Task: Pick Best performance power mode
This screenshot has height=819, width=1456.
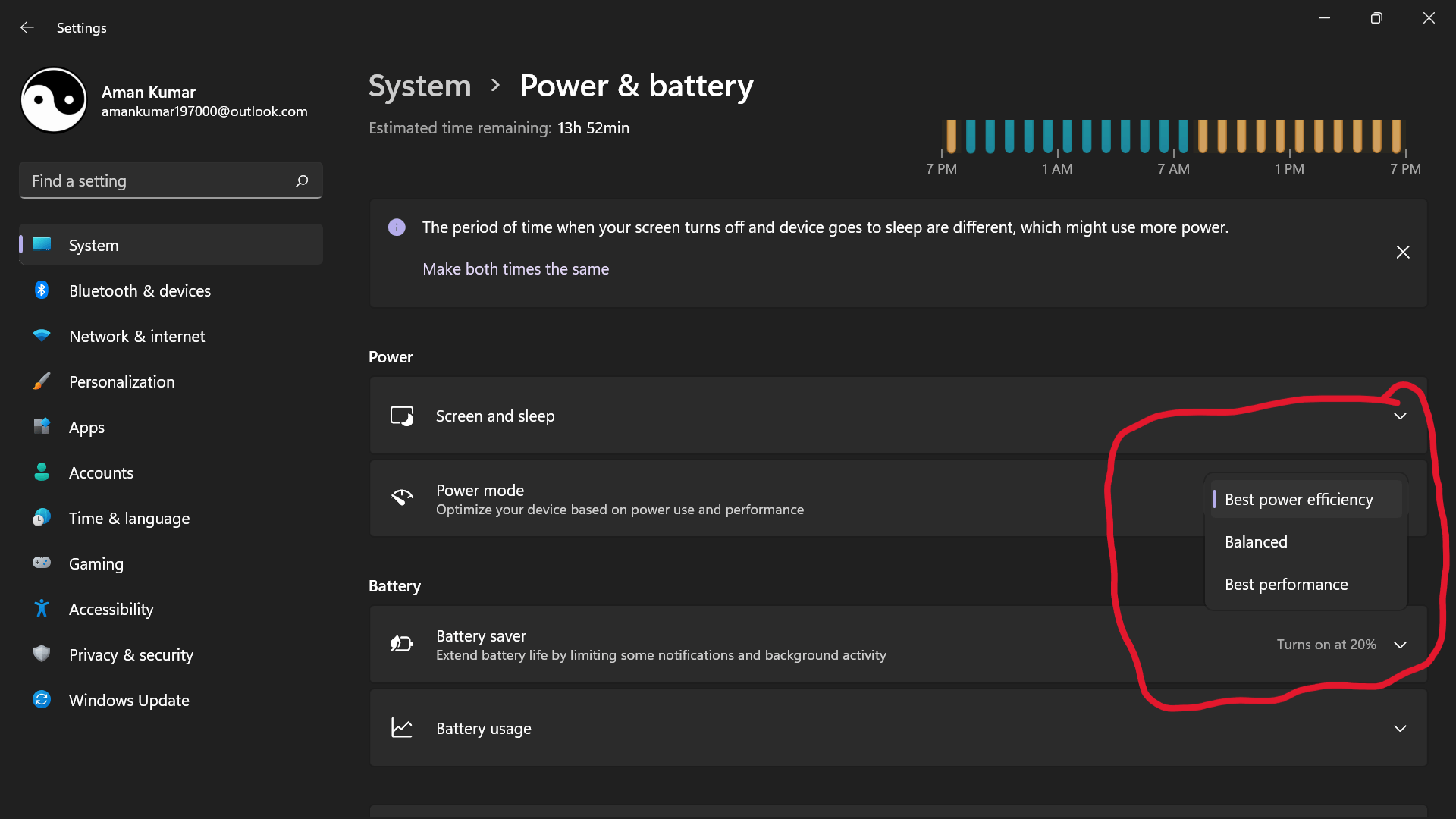Action: [x=1286, y=585]
